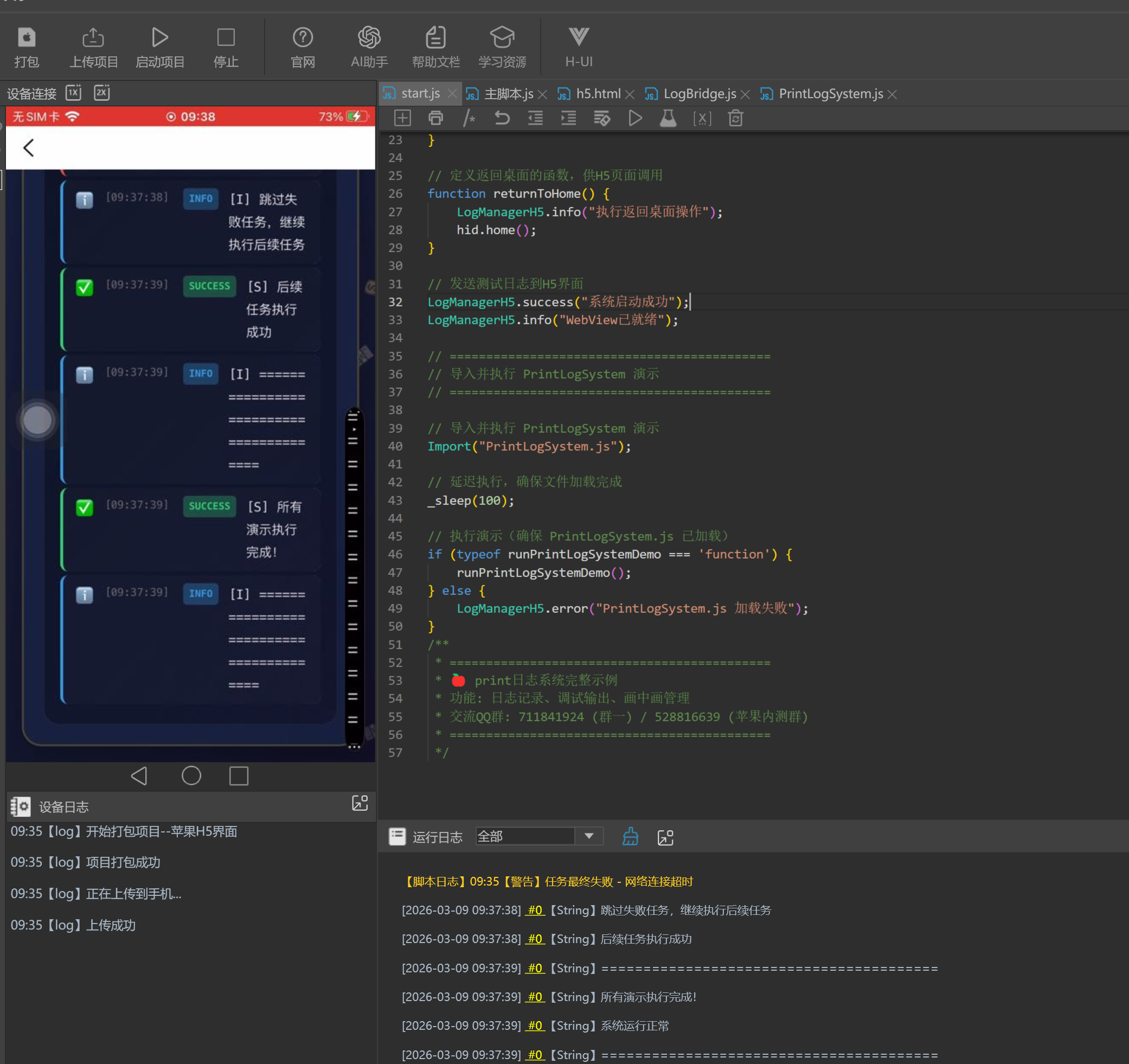The width and height of the screenshot is (1129, 1064).
Task: Toggle 1X device screen scale
Action: [x=74, y=93]
